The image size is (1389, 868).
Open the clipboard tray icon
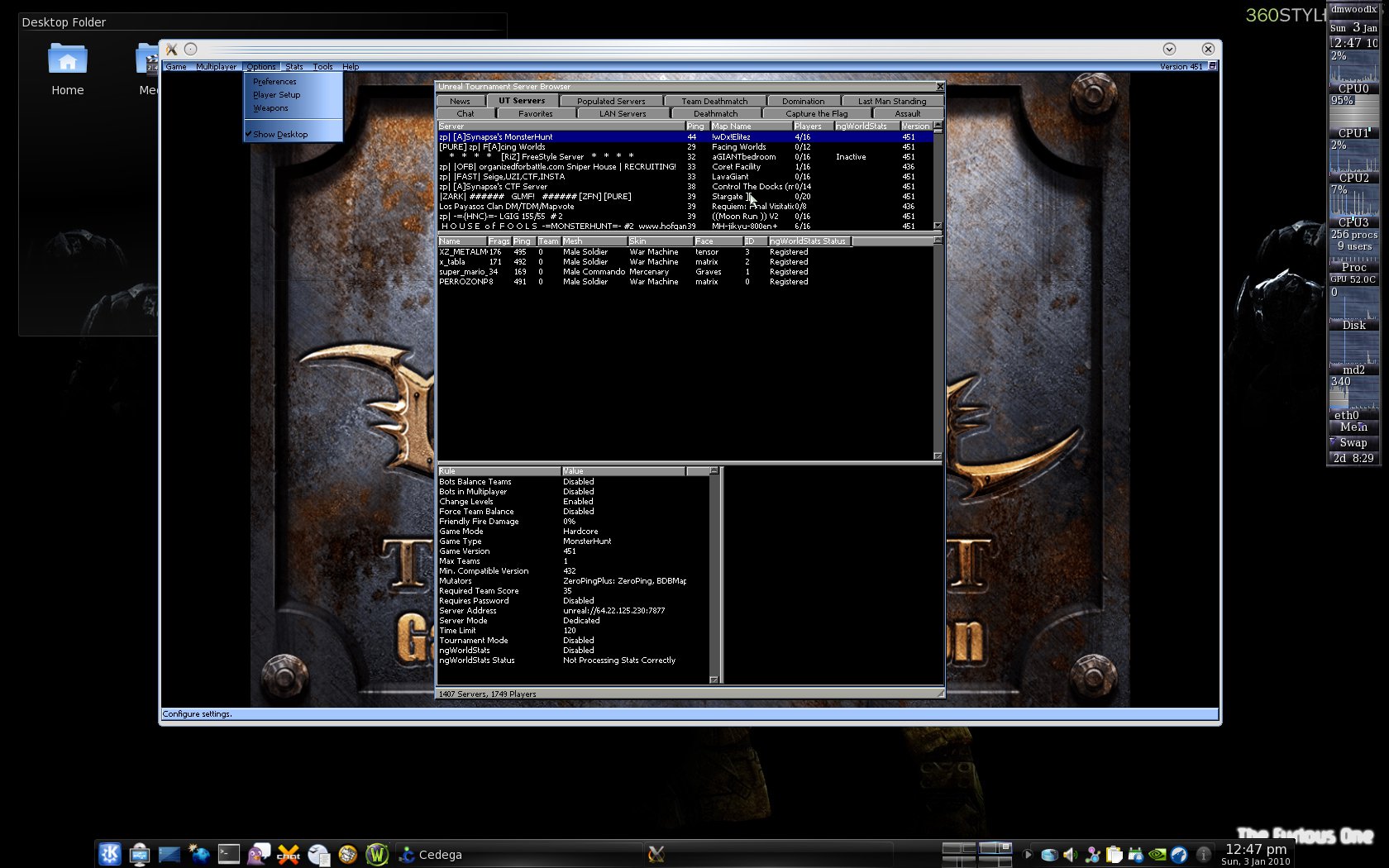click(x=1114, y=855)
